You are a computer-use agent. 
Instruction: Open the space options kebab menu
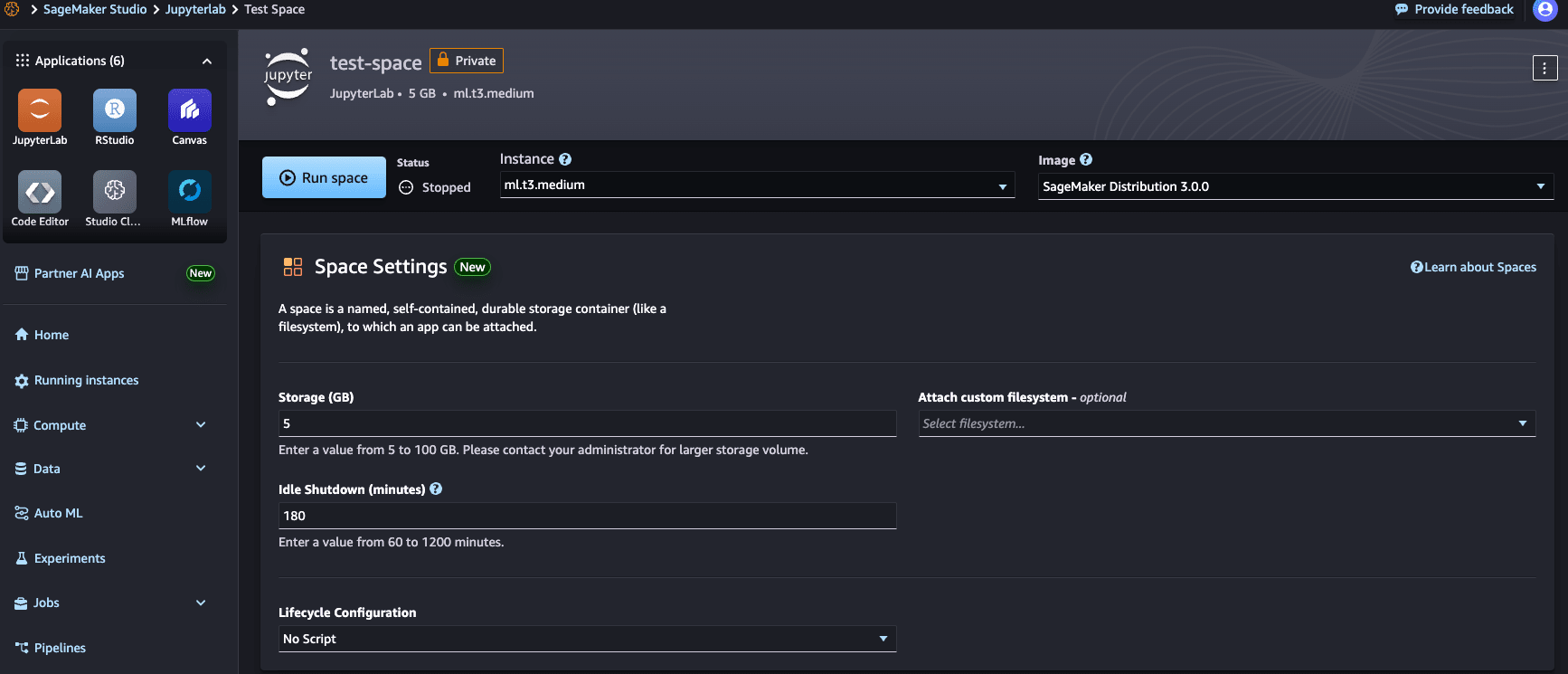1544,68
